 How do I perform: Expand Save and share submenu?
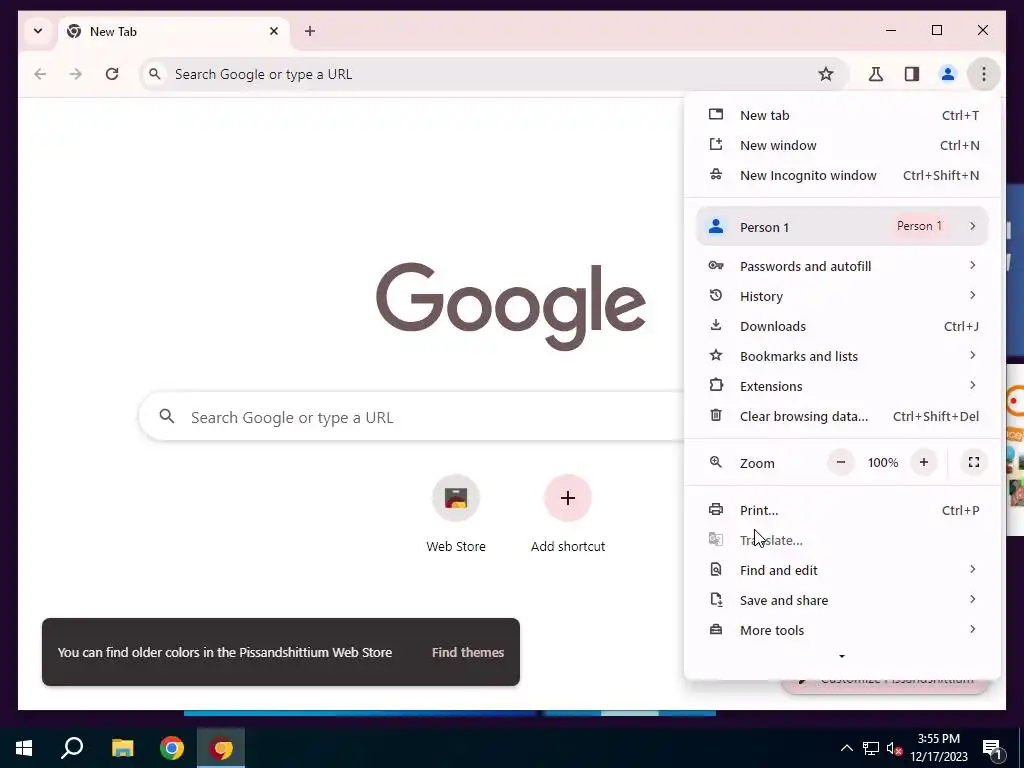tap(842, 600)
